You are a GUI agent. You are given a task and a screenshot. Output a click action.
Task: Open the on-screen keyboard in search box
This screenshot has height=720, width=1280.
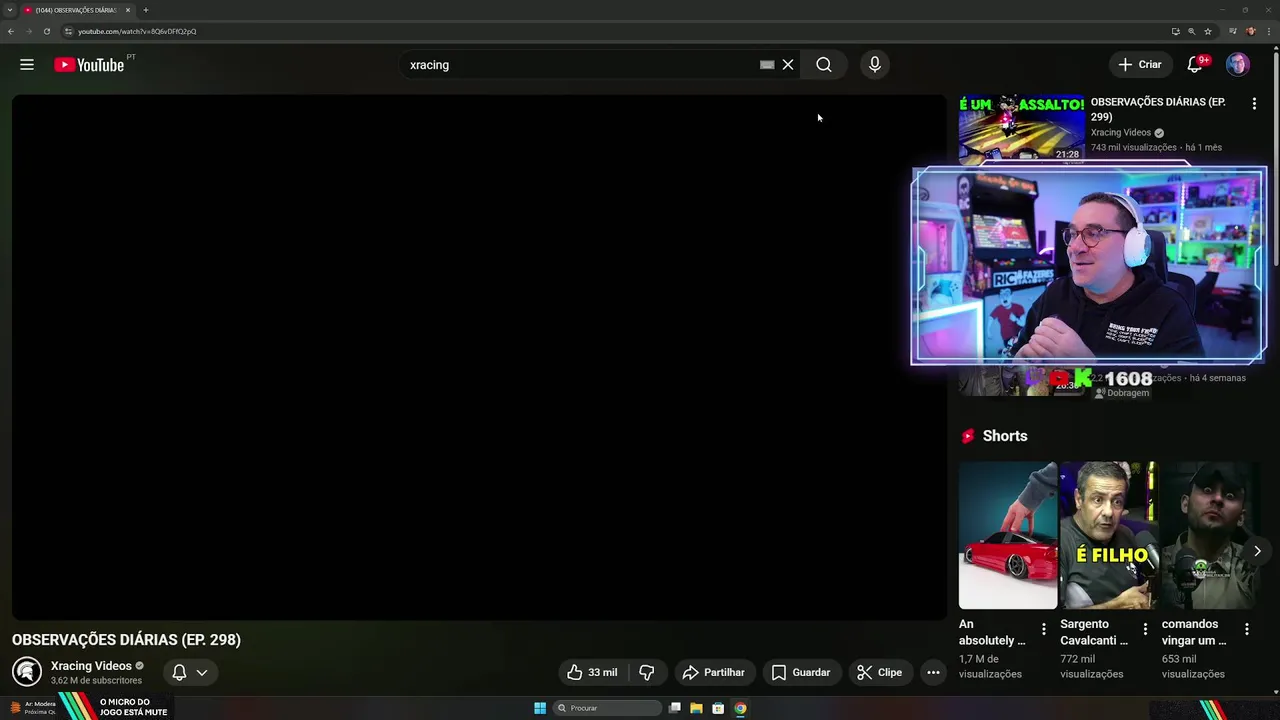pyautogui.click(x=767, y=65)
